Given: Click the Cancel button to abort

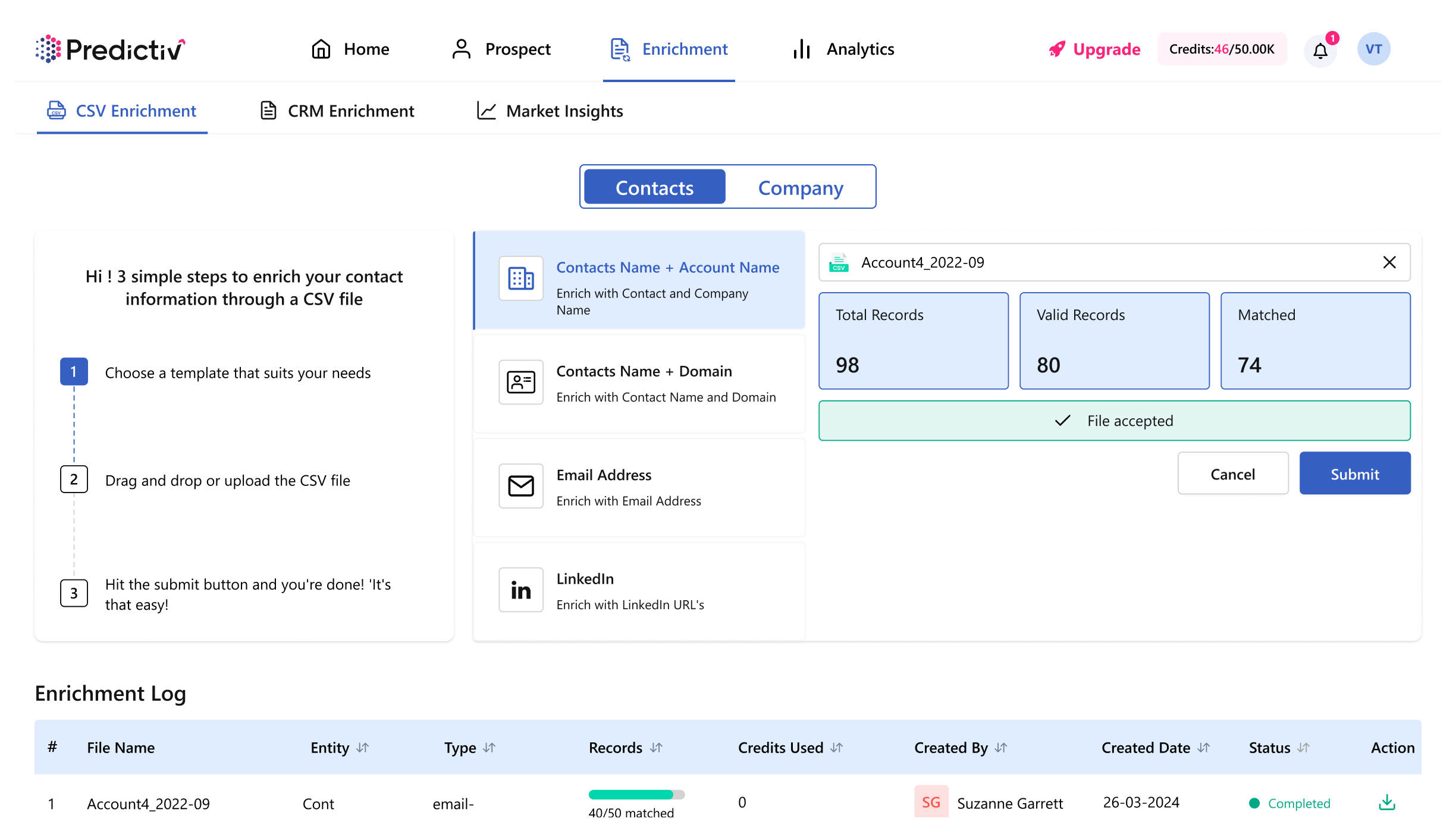Looking at the screenshot, I should coord(1232,473).
